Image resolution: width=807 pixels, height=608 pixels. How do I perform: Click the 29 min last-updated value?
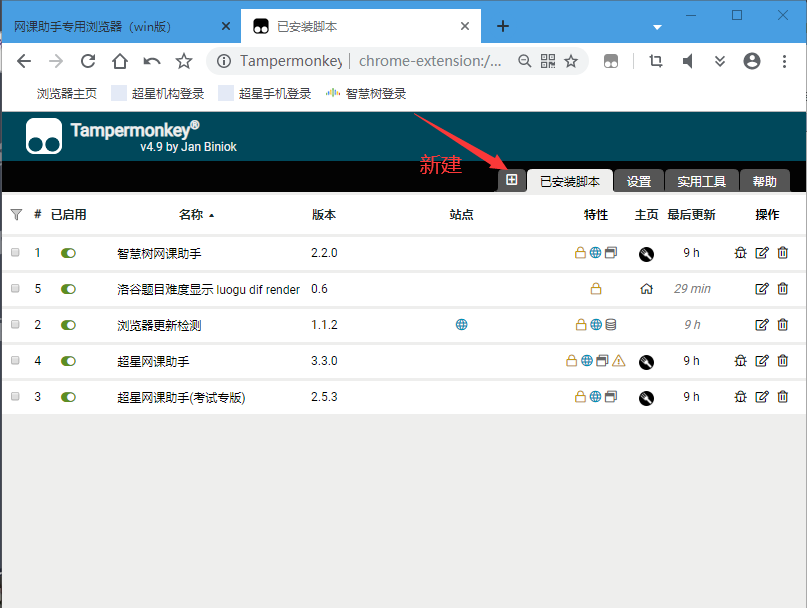point(692,289)
